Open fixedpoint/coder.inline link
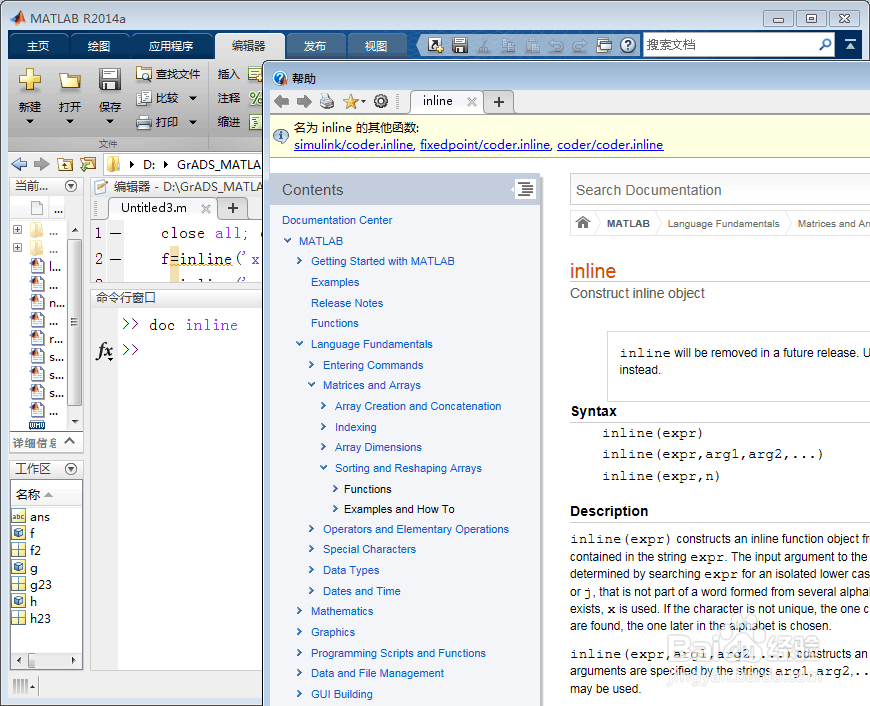Screen dimensions: 870x706 (x=484, y=145)
